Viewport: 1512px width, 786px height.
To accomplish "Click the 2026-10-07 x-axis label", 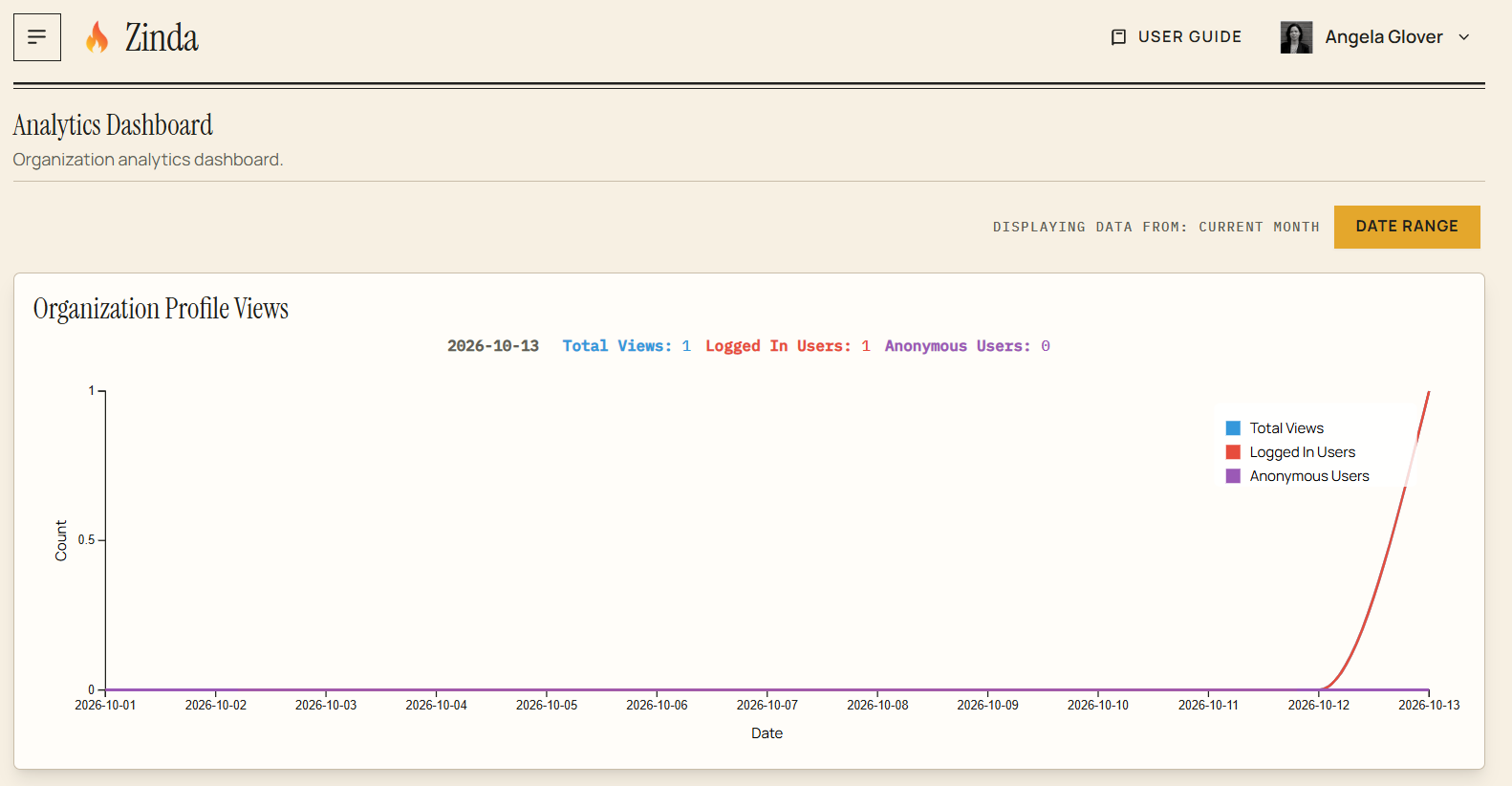I will point(767,706).
